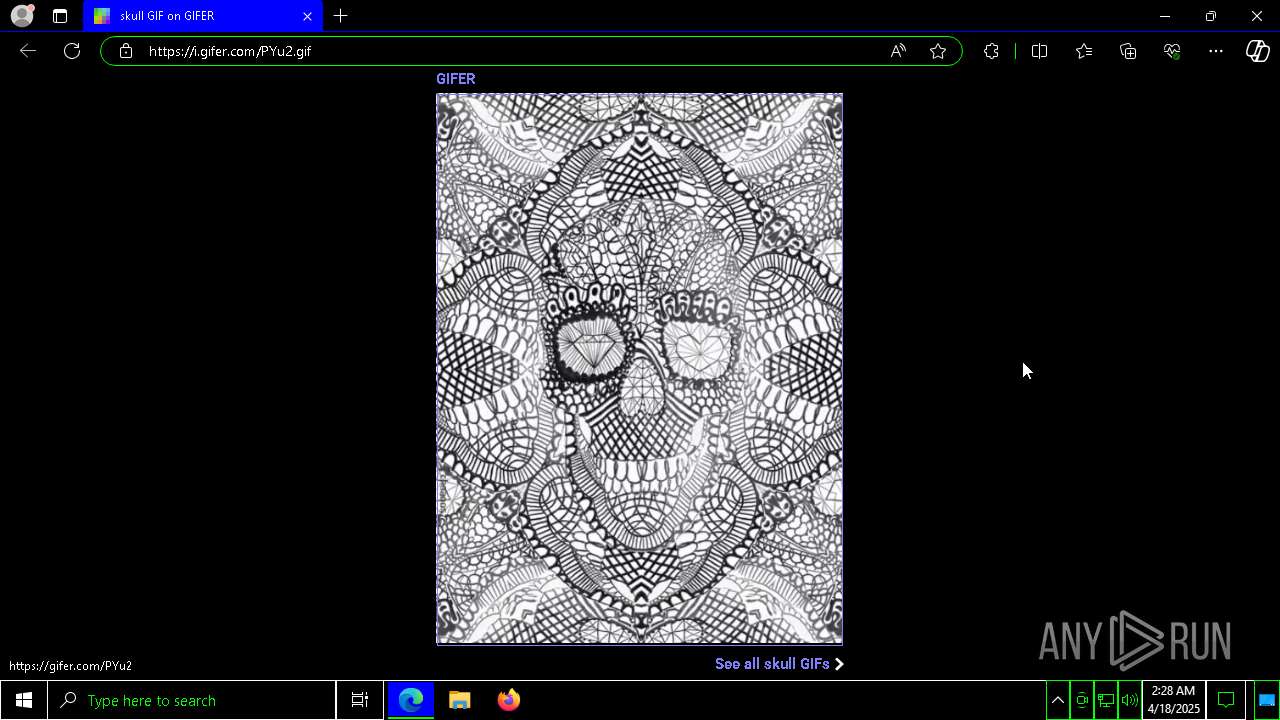This screenshot has height=720, width=1280.
Task: Minimize the Edge browser window
Action: (x=1165, y=16)
